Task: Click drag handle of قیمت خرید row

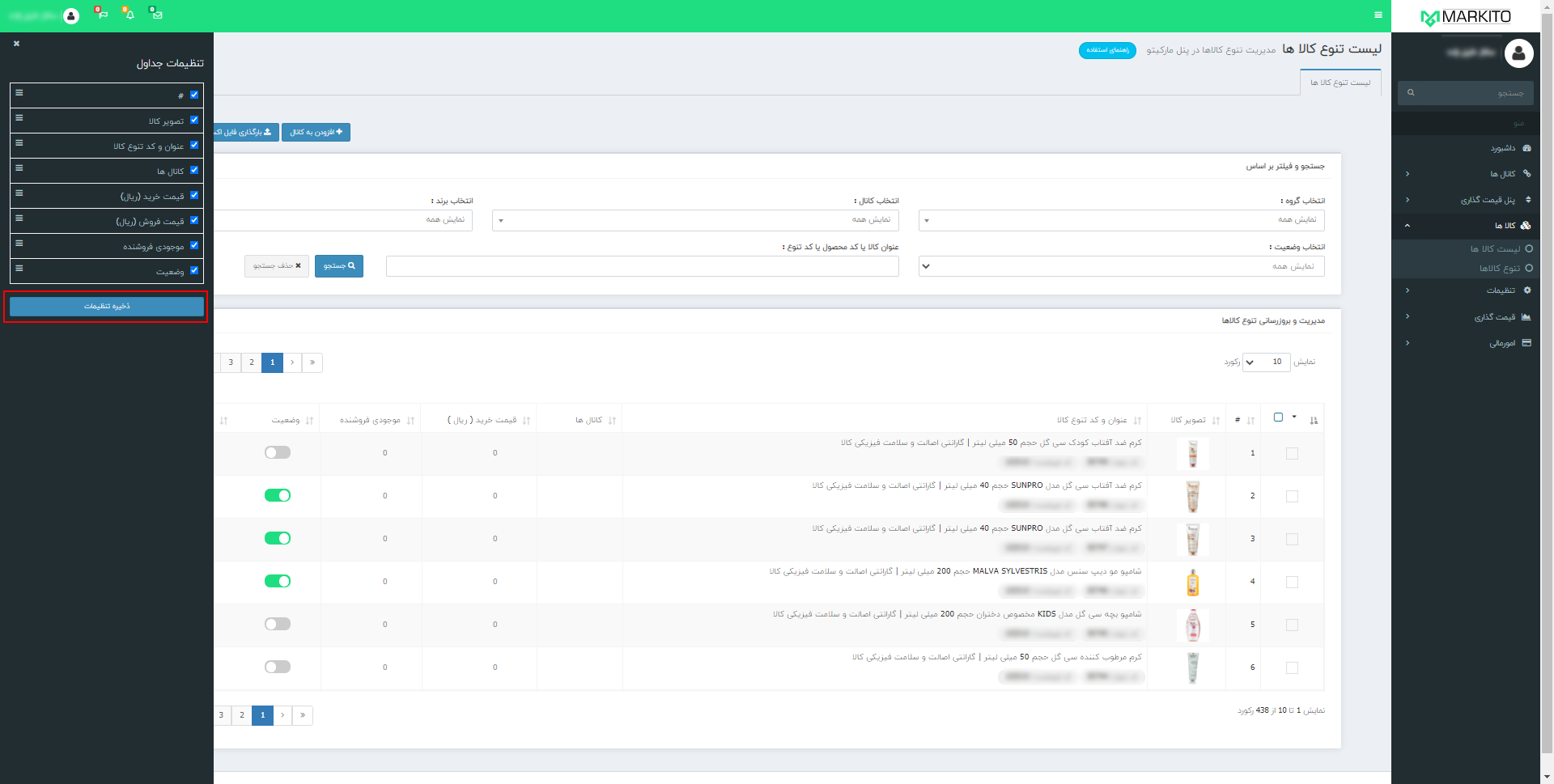Action: tap(19, 193)
